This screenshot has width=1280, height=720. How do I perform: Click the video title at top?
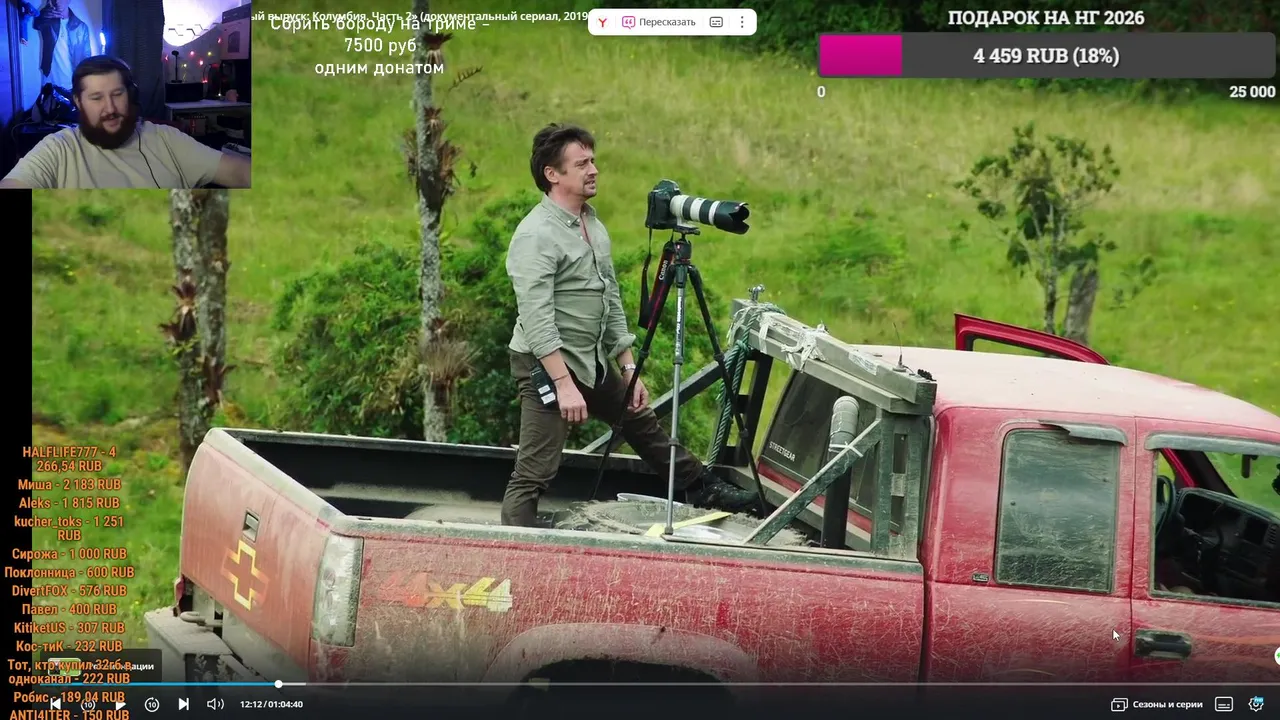pos(420,16)
